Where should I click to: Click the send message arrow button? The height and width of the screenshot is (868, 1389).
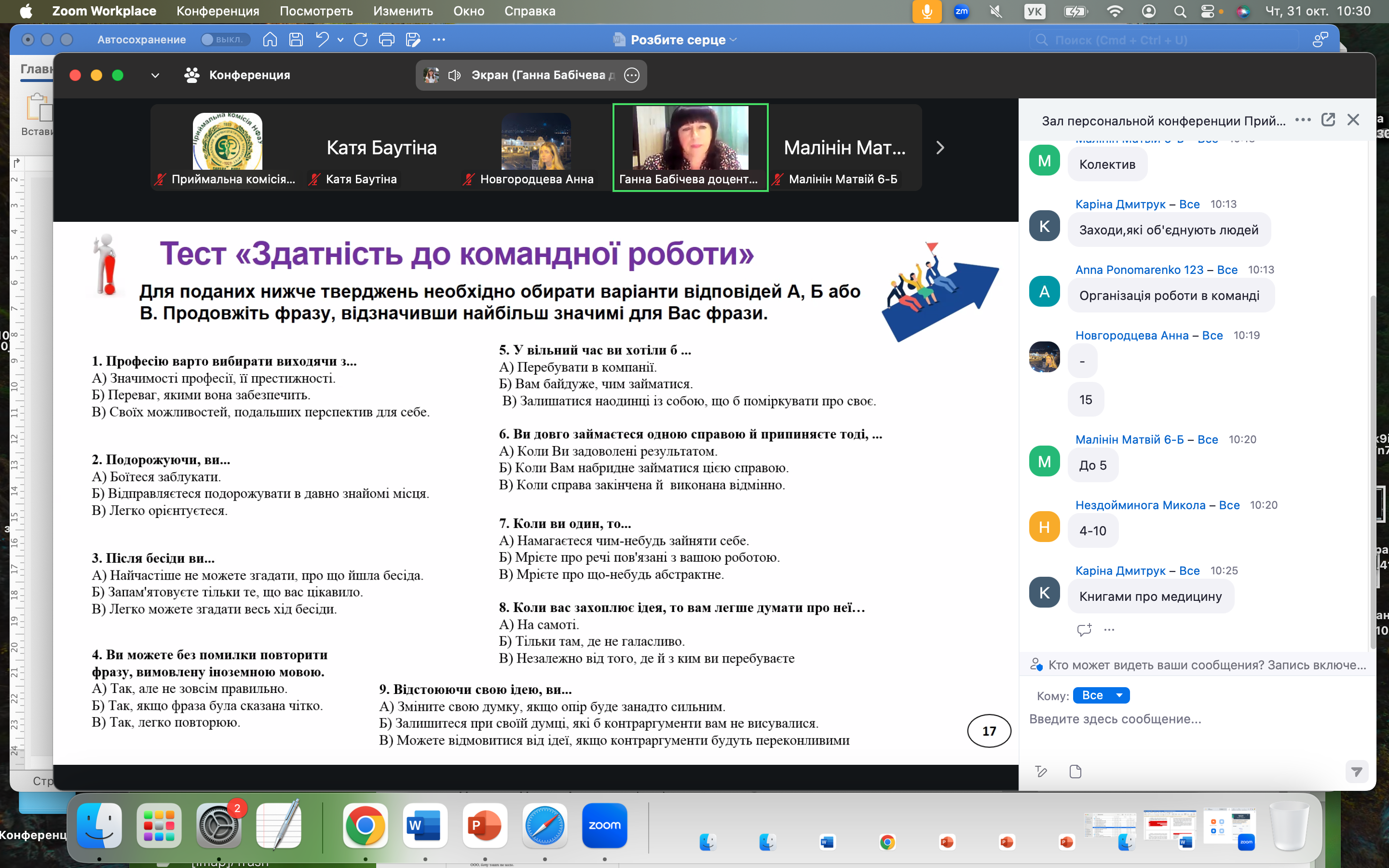tap(1357, 772)
